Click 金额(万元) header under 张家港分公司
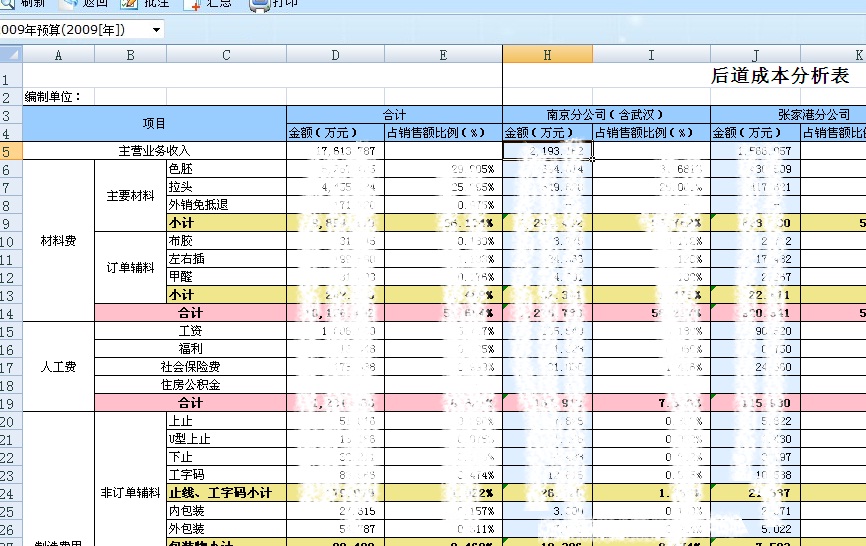This screenshot has width=866, height=546. pyautogui.click(x=756, y=132)
